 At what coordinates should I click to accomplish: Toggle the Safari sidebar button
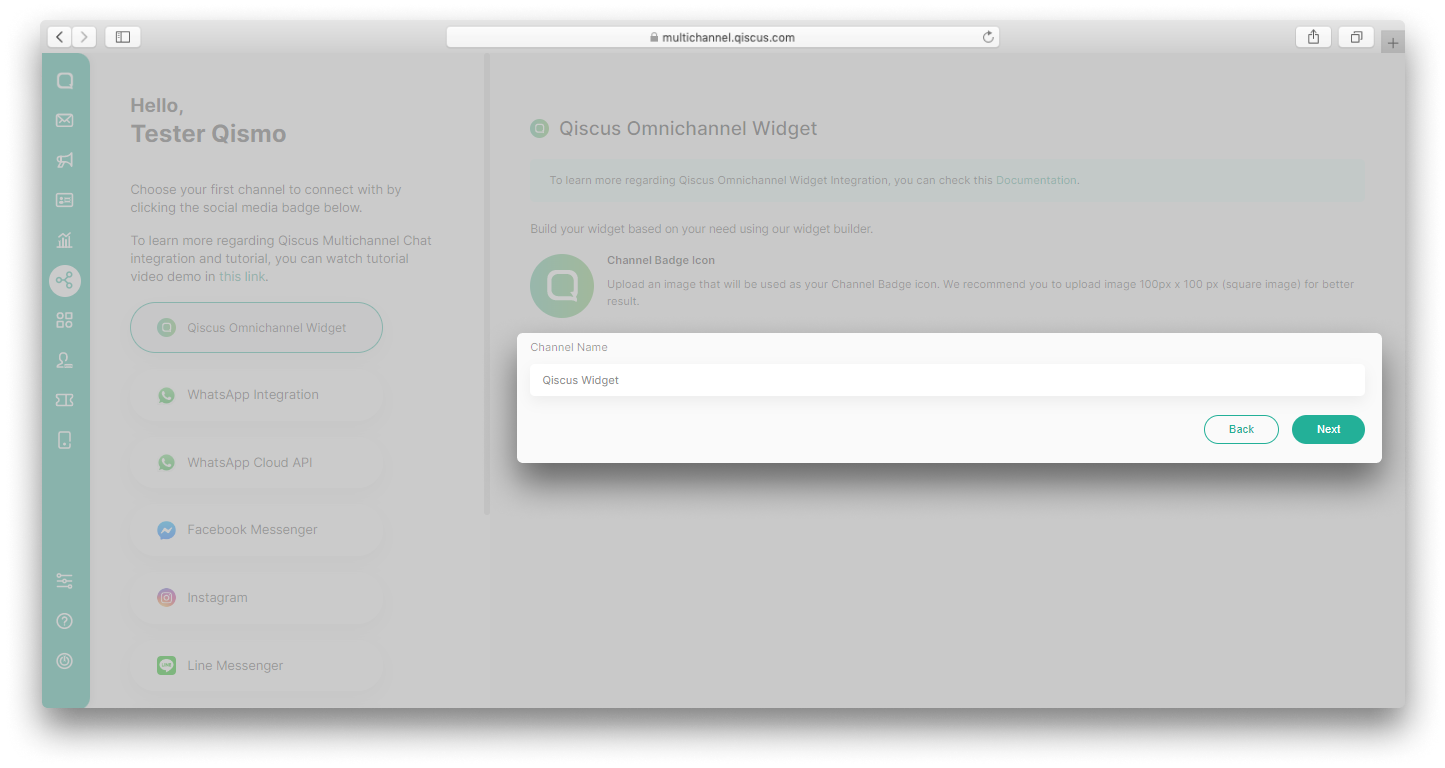(123, 37)
